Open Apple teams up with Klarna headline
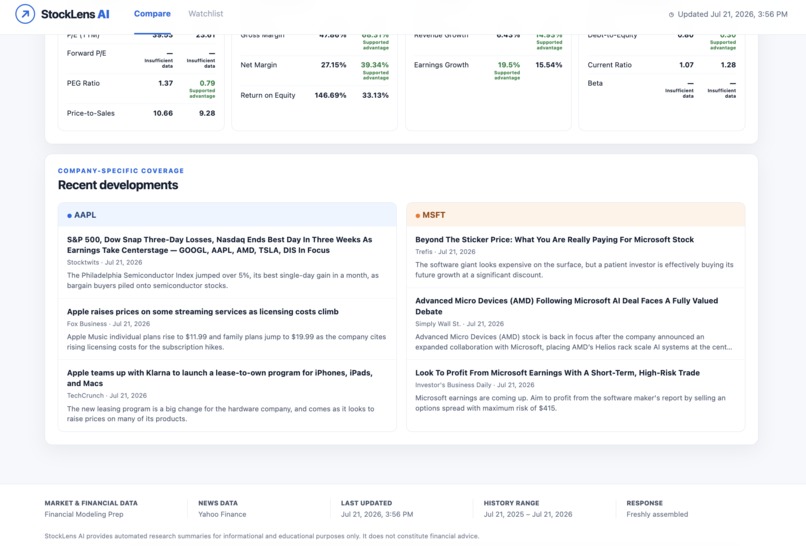806x546 pixels. coord(219,378)
